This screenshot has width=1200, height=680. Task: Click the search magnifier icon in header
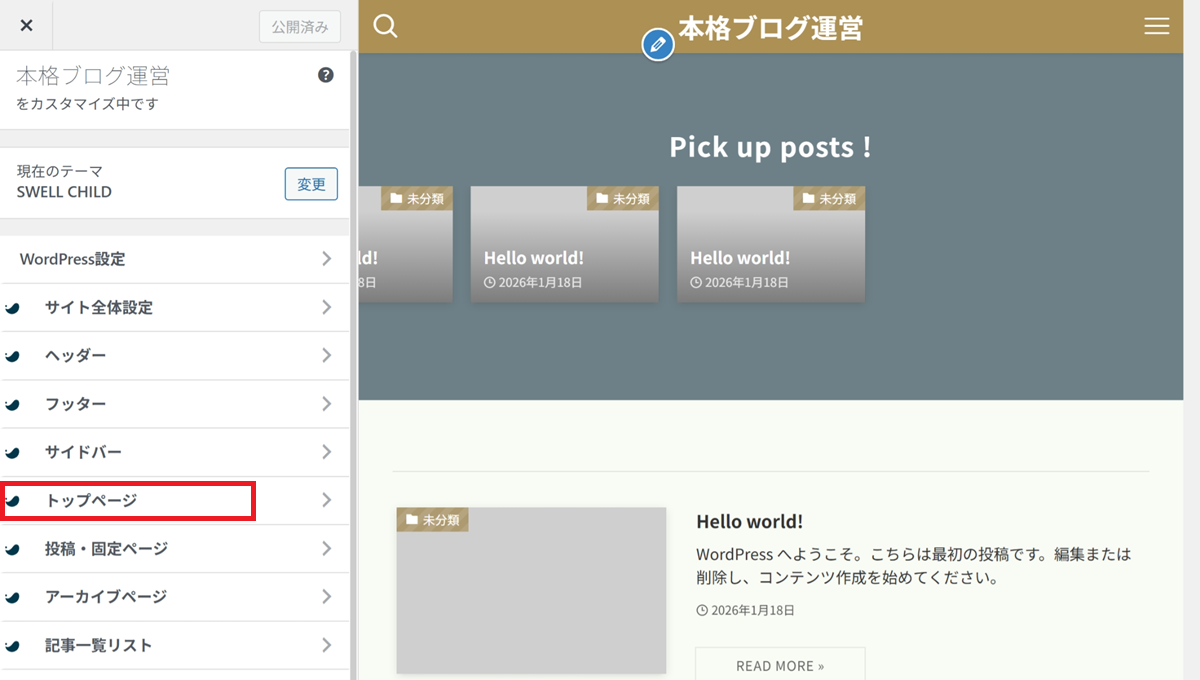385,26
